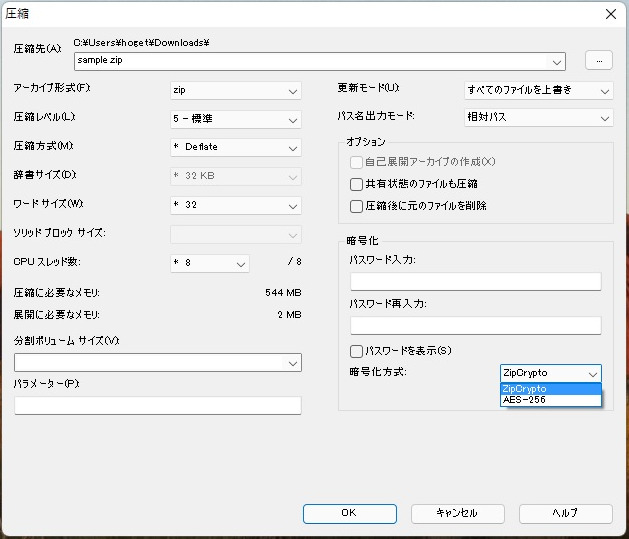Click the OK button

(x=350, y=514)
